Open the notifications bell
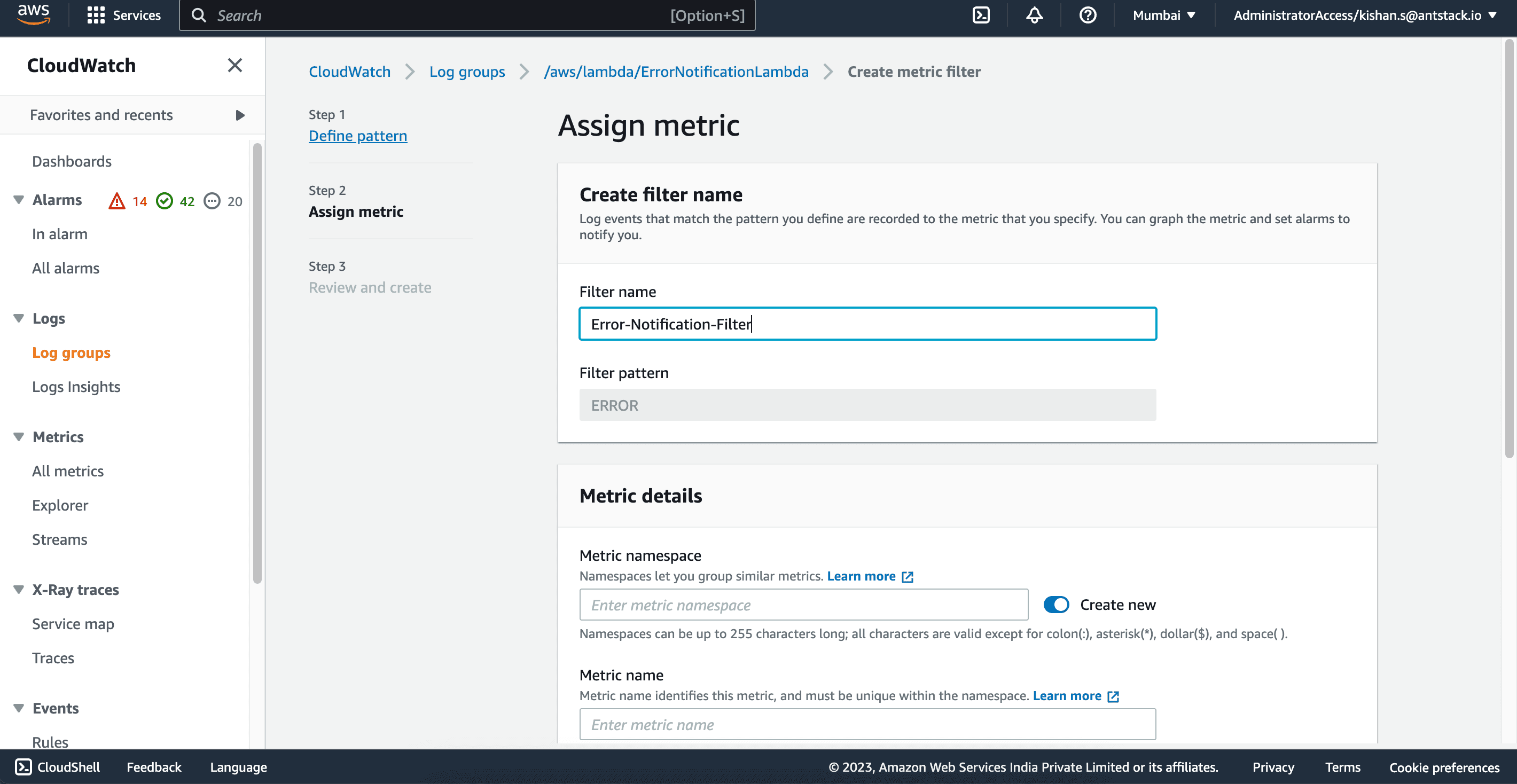Viewport: 1517px width, 784px height. click(x=1034, y=15)
